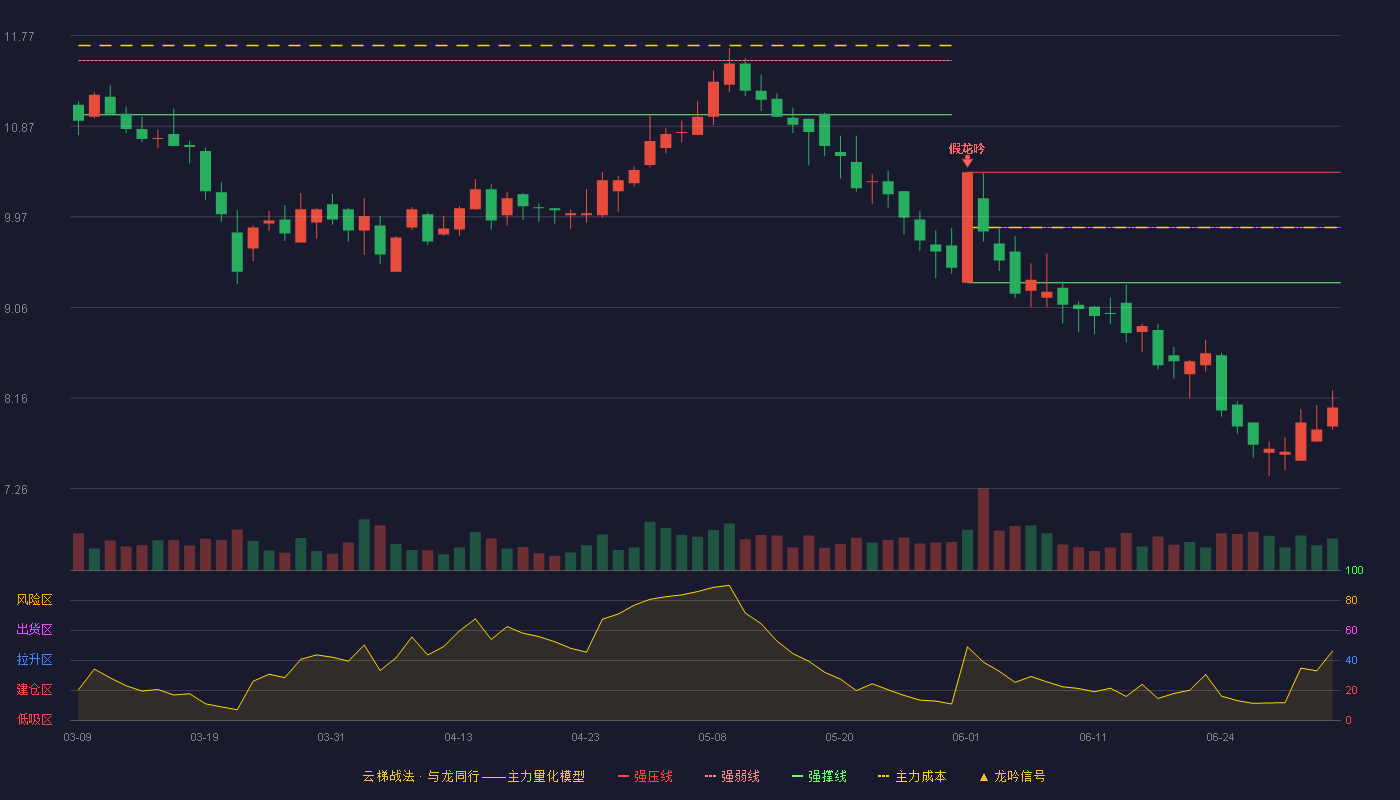Click the magenta 60 indicator scale value
This screenshot has height=800, width=1400.
[1351, 630]
